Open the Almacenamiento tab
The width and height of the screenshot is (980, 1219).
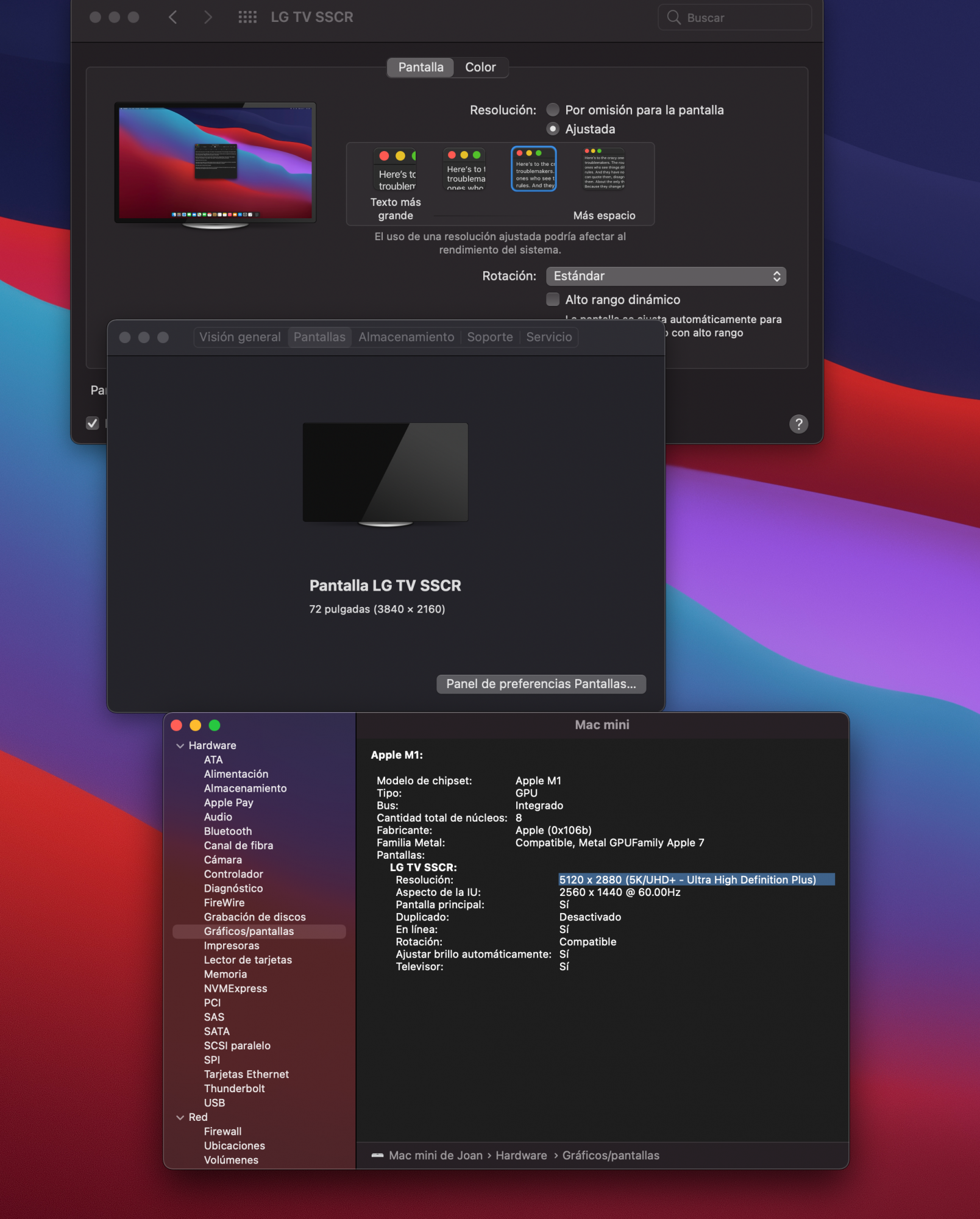tap(407, 337)
